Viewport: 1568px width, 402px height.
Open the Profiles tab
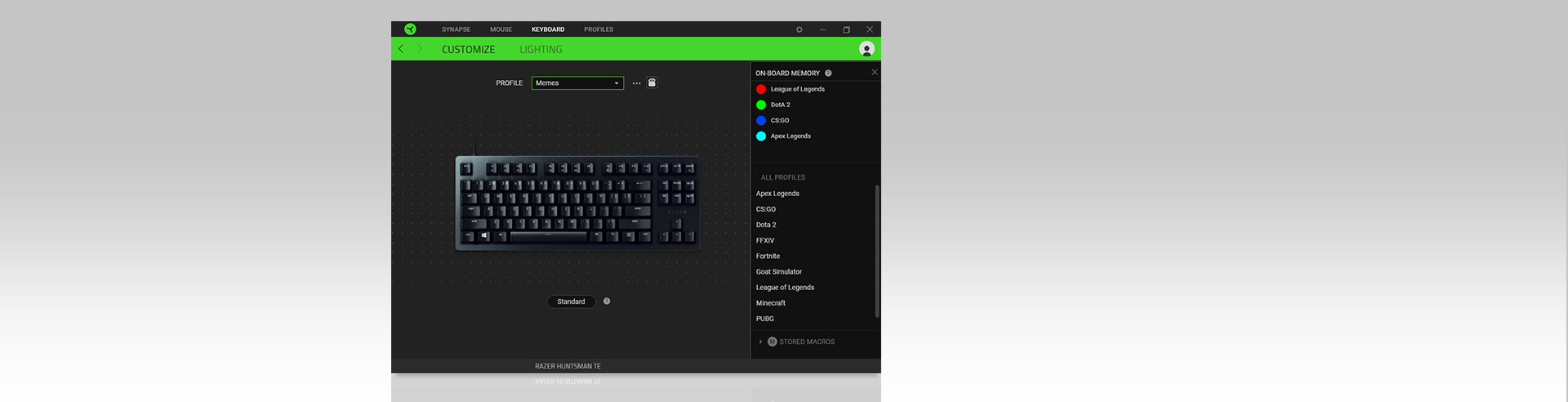click(x=598, y=29)
